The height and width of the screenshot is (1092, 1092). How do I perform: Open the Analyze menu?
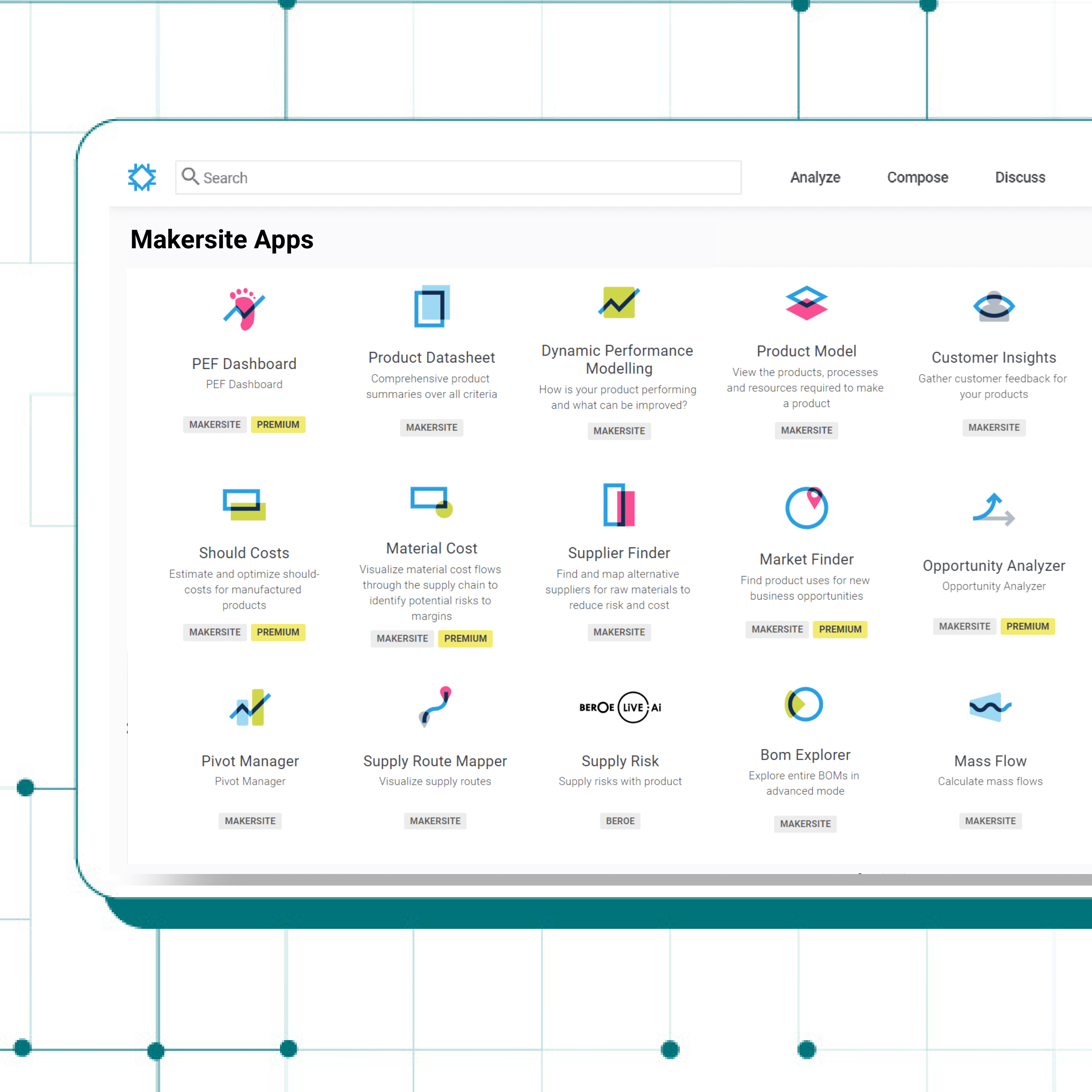point(815,177)
